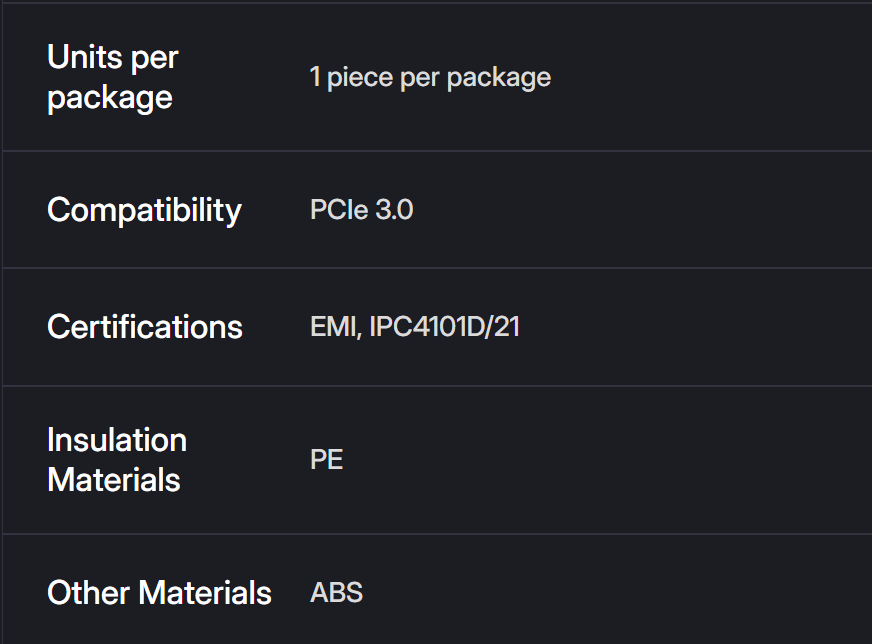
Task: Click the Insulation Materials label
Action: point(116,460)
